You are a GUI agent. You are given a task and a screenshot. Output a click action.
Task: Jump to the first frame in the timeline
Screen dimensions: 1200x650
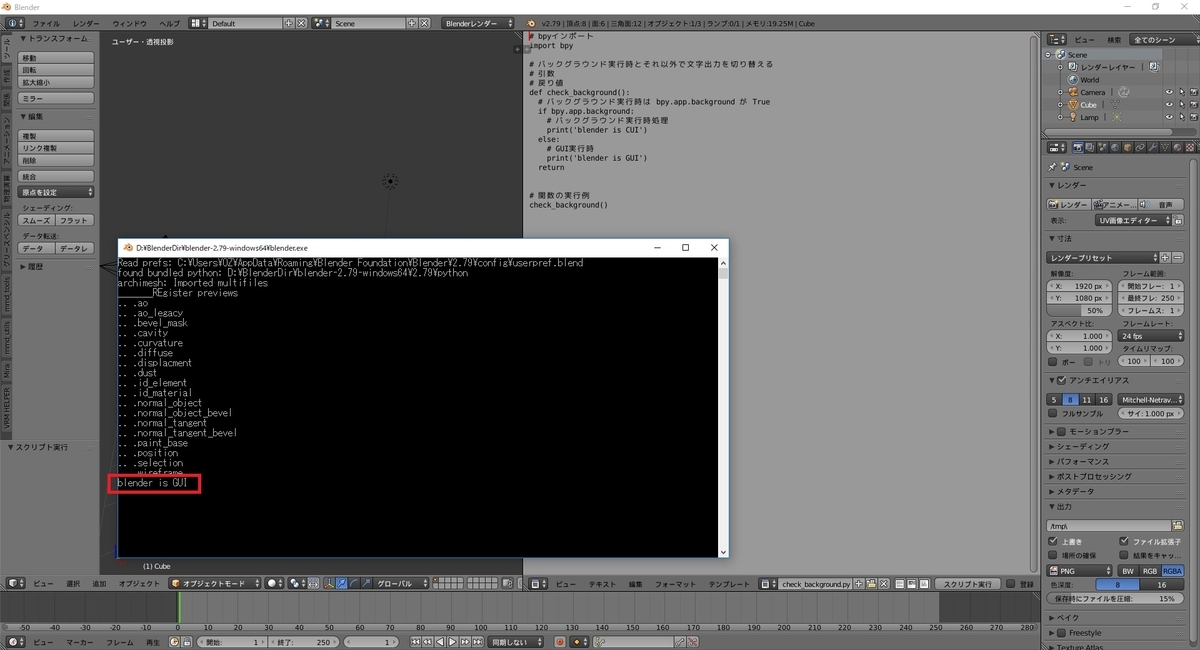point(415,642)
